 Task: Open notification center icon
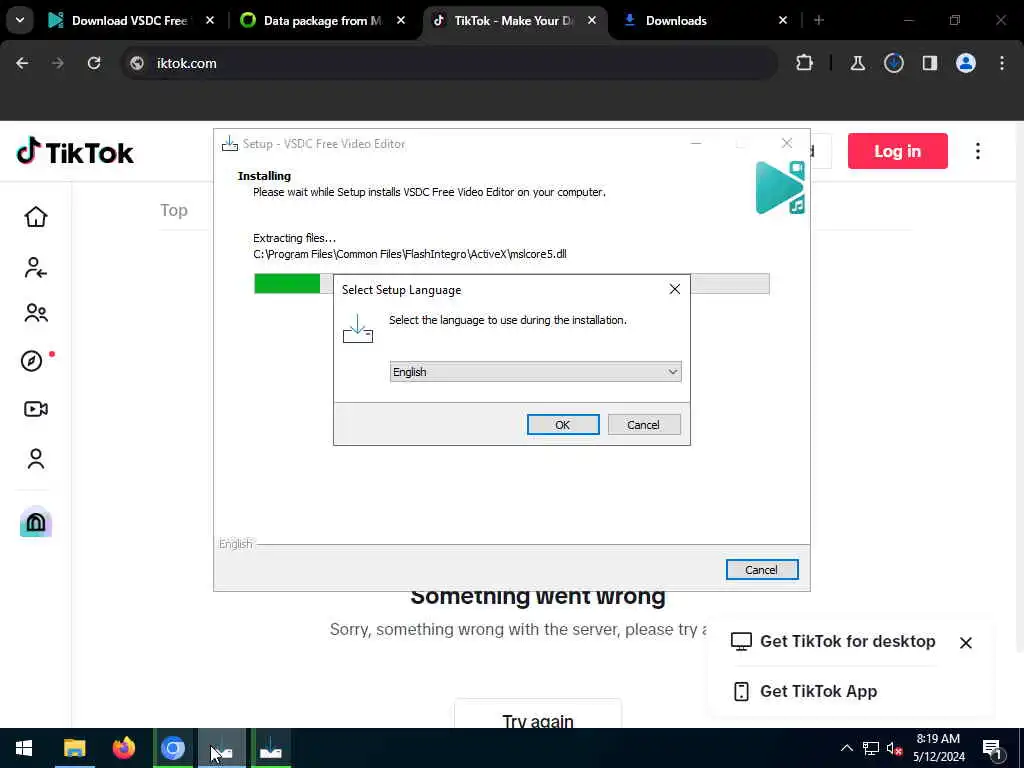[x=993, y=749]
